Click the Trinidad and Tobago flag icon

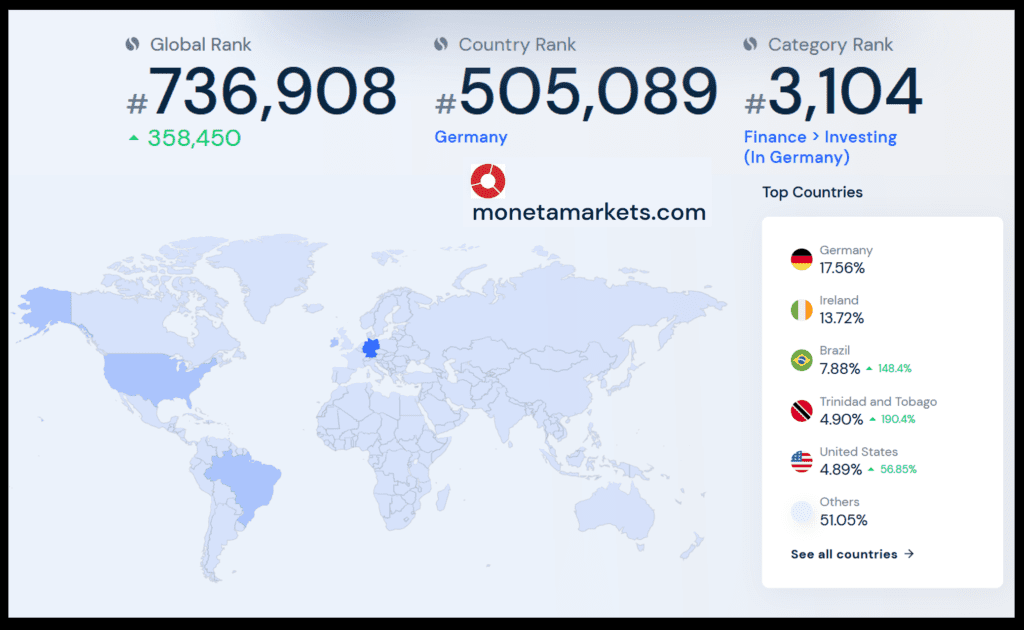[801, 411]
